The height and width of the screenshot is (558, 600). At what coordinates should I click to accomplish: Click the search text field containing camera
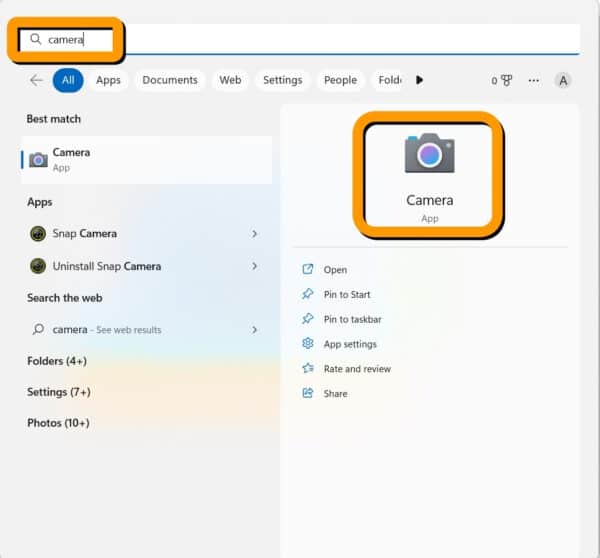(x=300, y=39)
